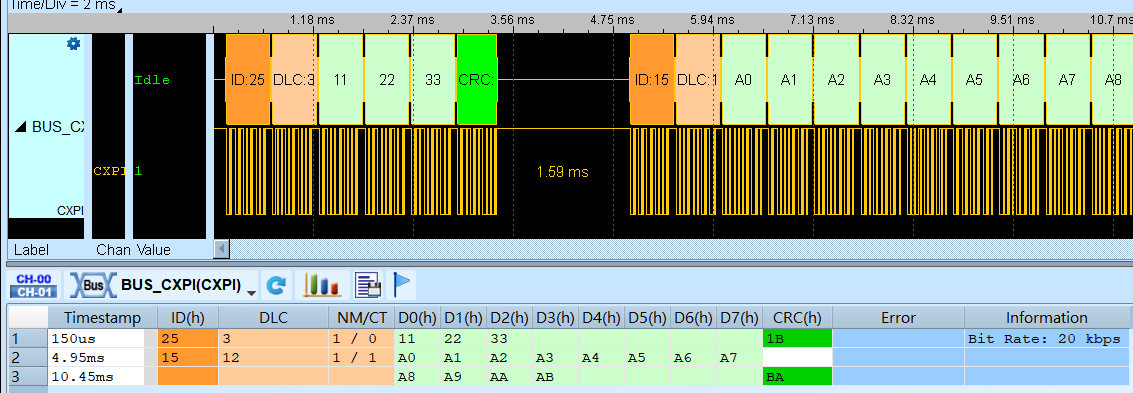Select the data packet 22 in waveform
This screenshot has height=393, width=1133.
tap(387, 79)
